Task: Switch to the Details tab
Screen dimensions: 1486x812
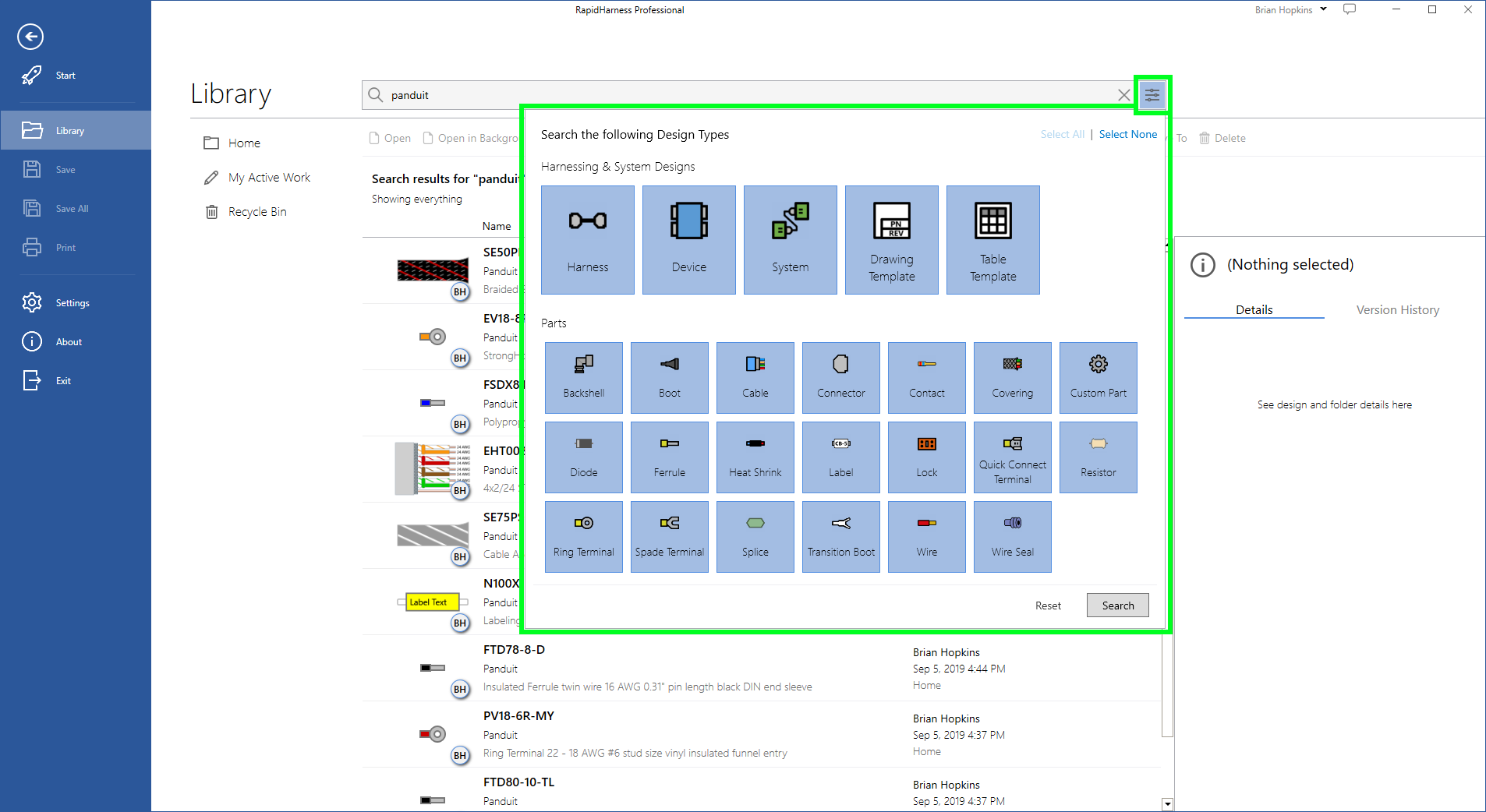Action: (x=1254, y=309)
